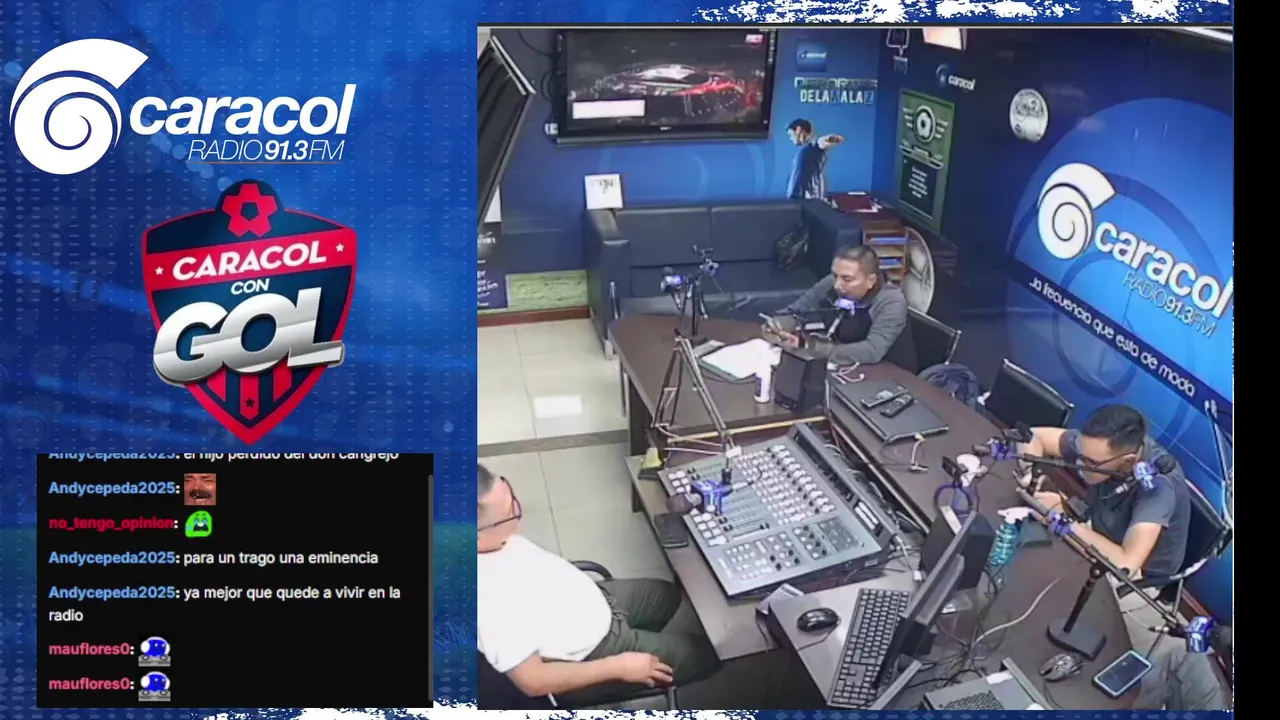Image resolution: width=1280 pixels, height=720 pixels.
Task: Click the Caracol Radio 91.3 FM logo
Action: (182, 106)
